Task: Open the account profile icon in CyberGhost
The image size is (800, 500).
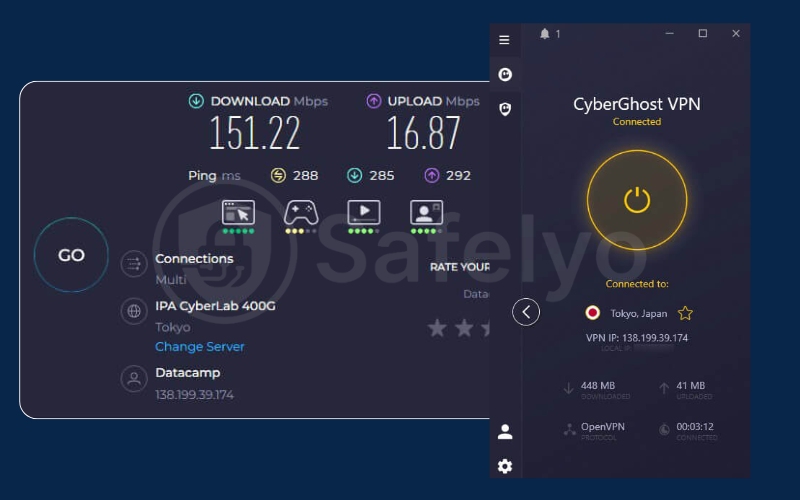Action: 505,432
